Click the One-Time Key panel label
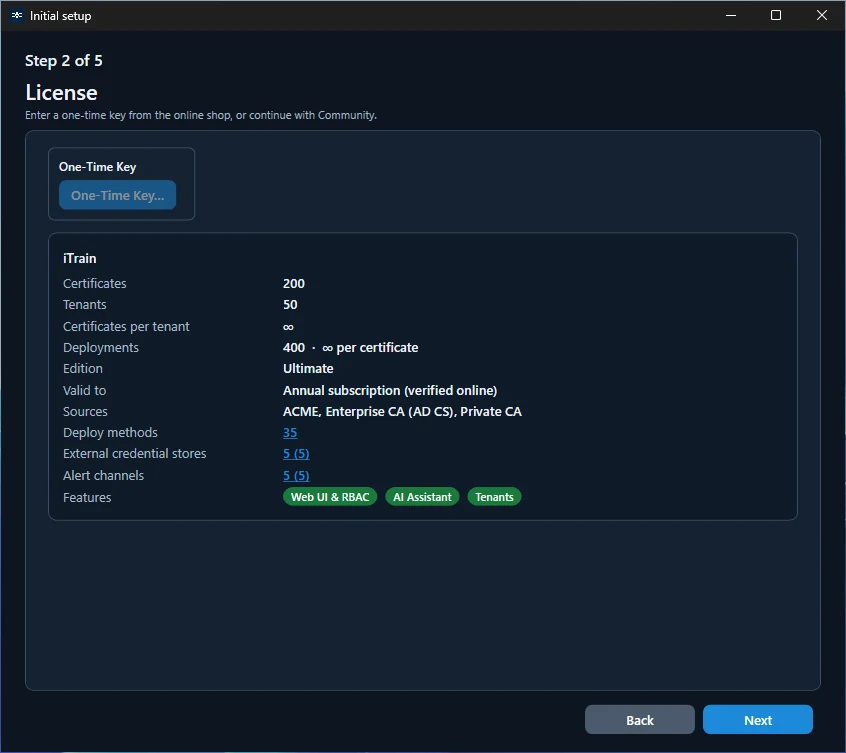Screen dimensions: 846x753 (x=97, y=167)
